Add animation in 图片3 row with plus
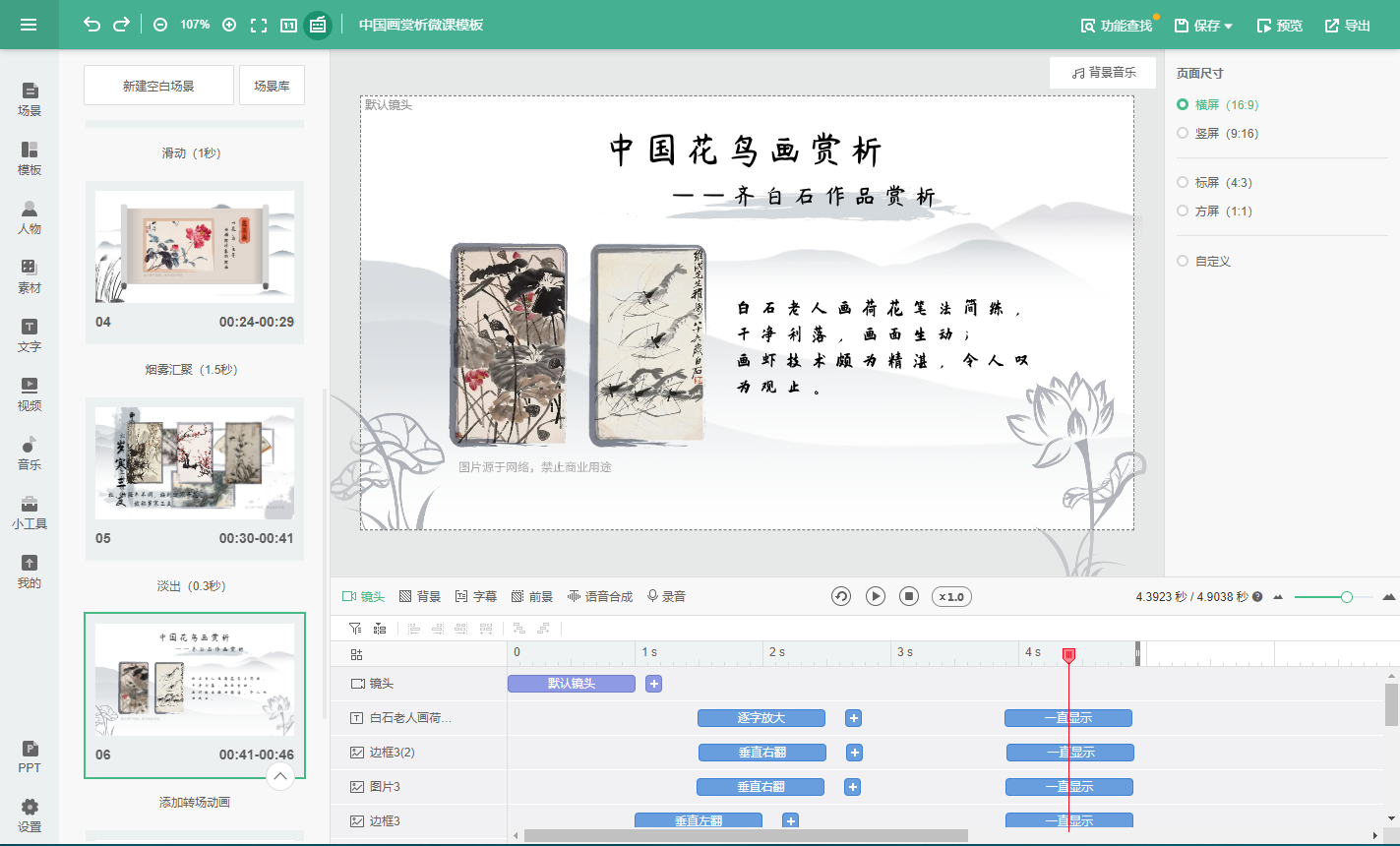This screenshot has width=1400, height=846. pos(853,787)
